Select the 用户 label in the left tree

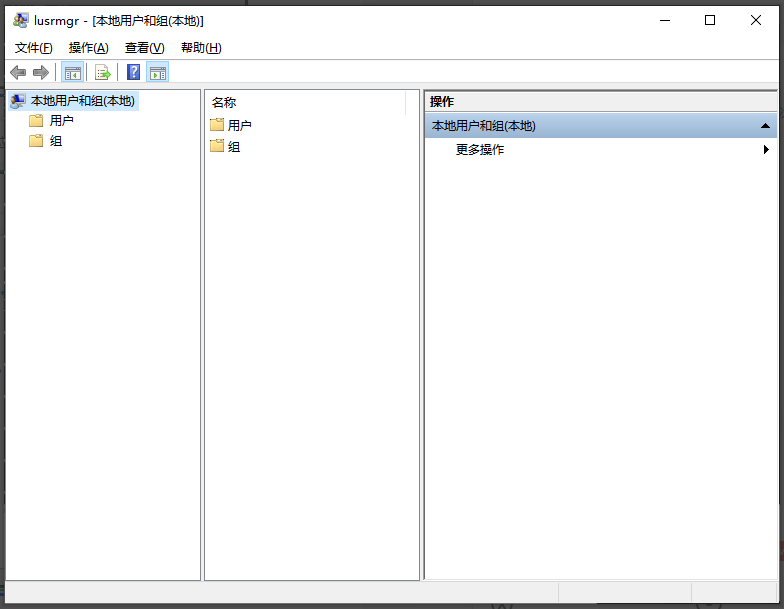point(62,120)
